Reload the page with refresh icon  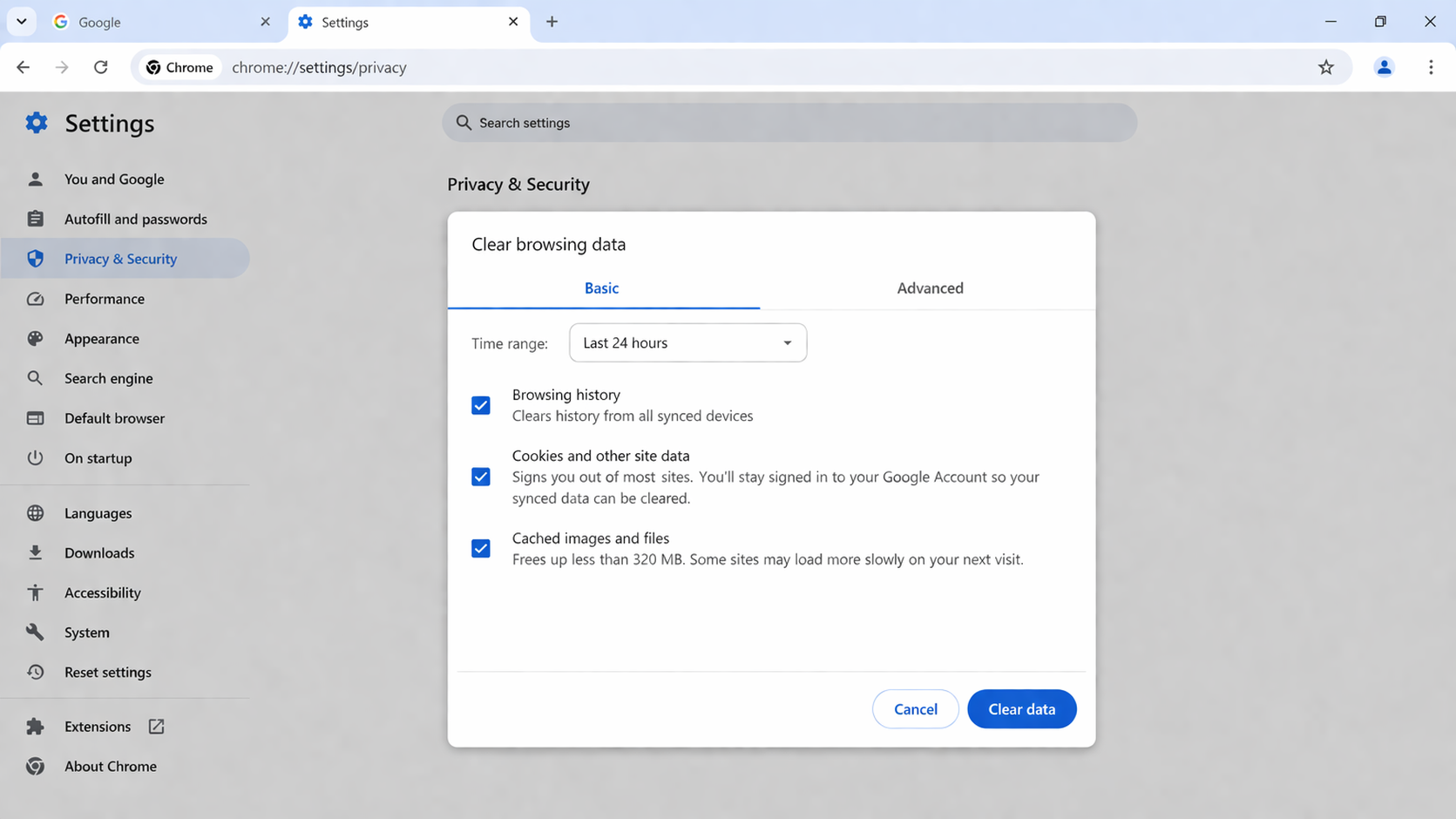click(101, 67)
